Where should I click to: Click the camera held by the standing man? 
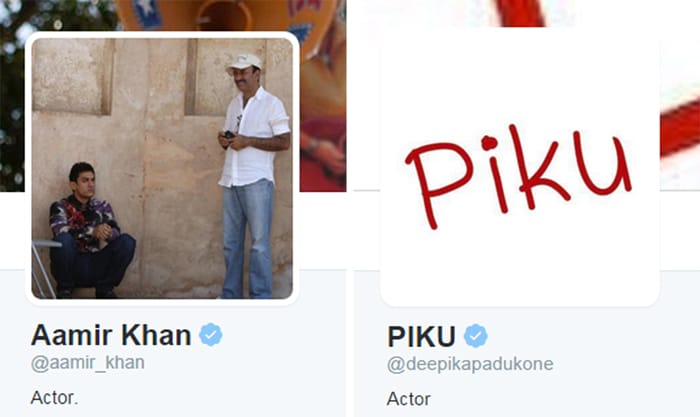pos(229,134)
